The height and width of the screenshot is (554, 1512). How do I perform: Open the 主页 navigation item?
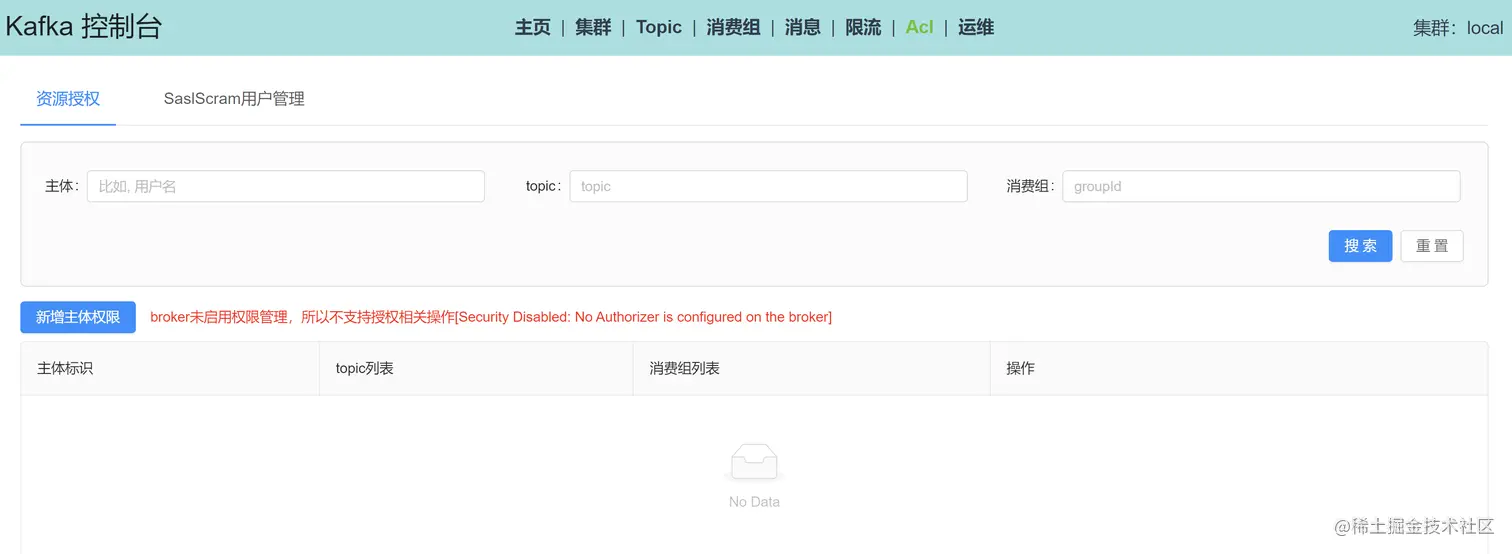pyautogui.click(x=533, y=27)
